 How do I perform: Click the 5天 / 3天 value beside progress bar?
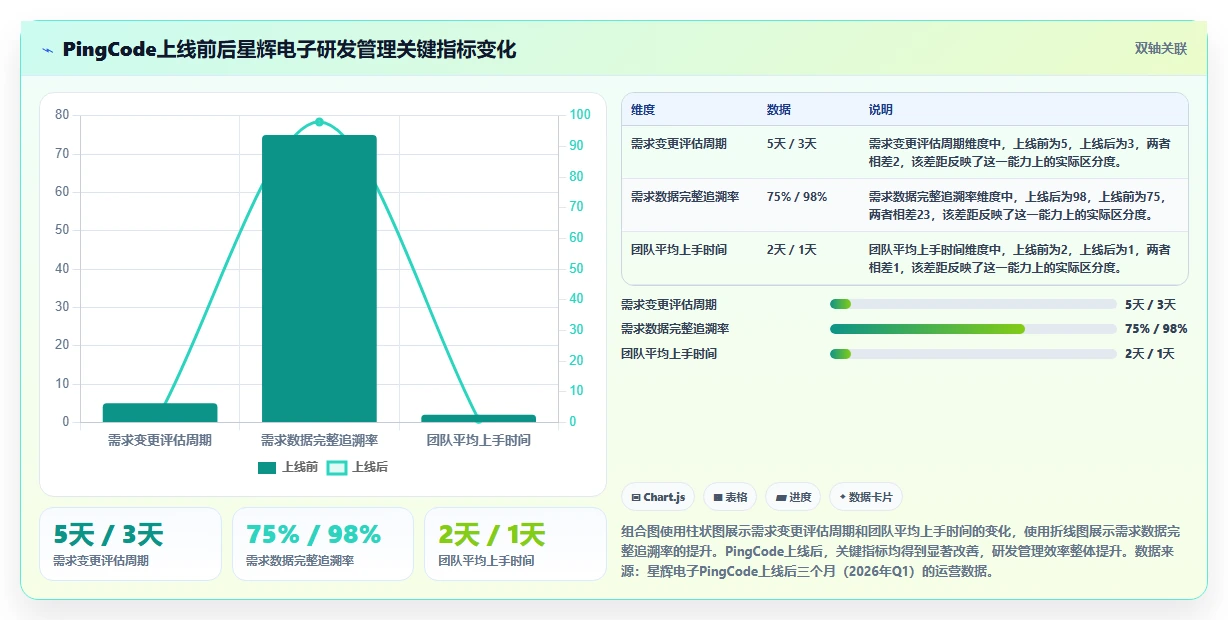[x=1150, y=305]
